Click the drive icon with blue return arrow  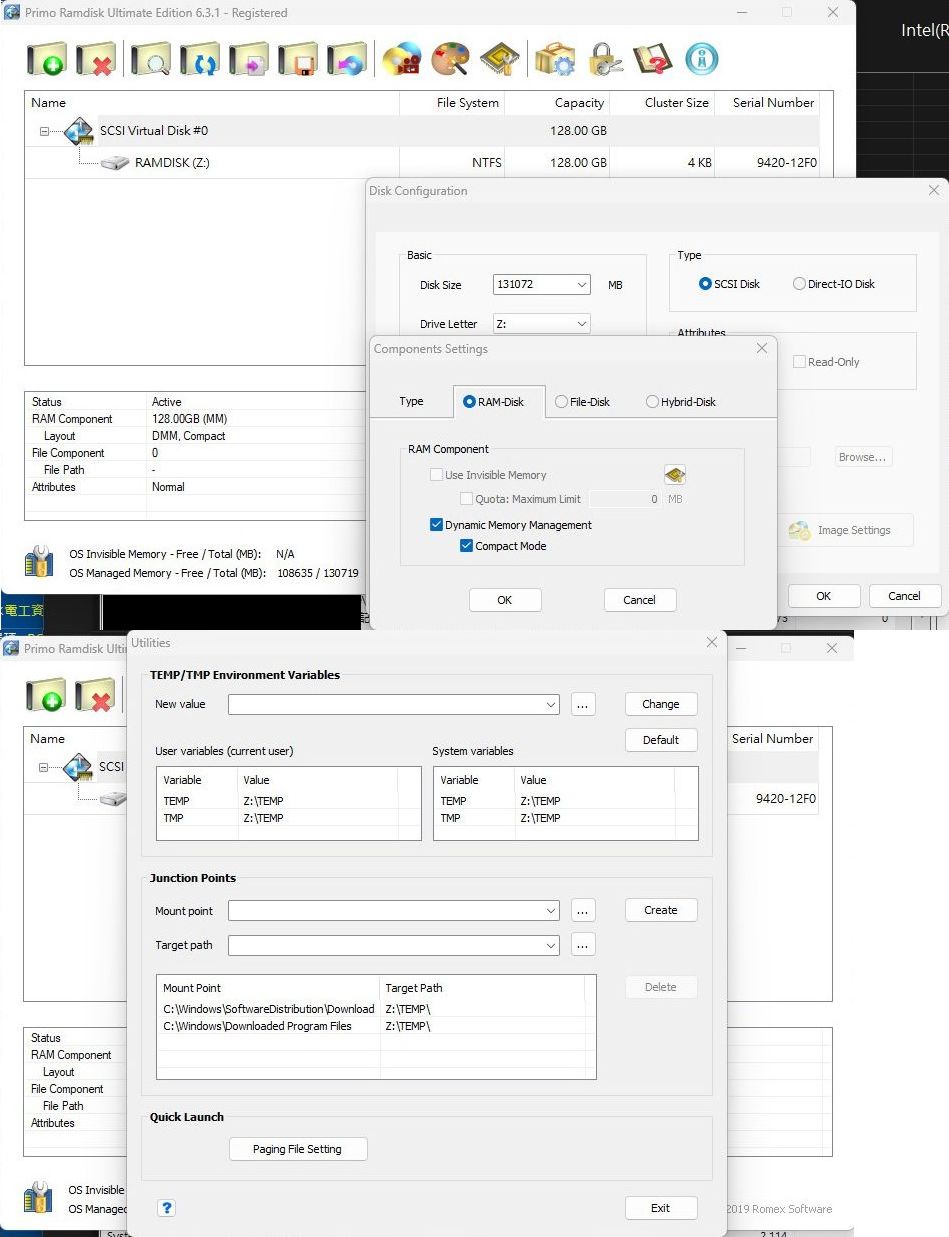tap(347, 60)
